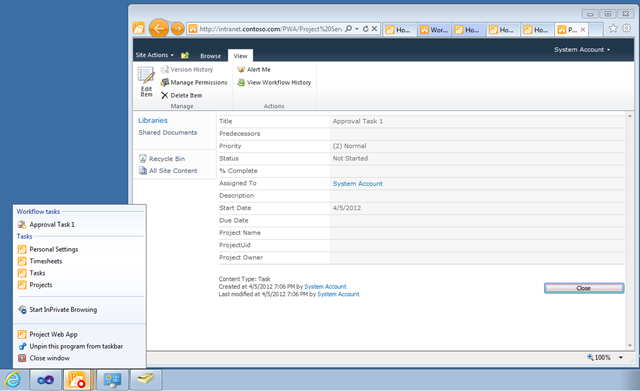Screen dimensions: 640x391
Task: Click the Alert Me bell icon
Action: coord(241,69)
